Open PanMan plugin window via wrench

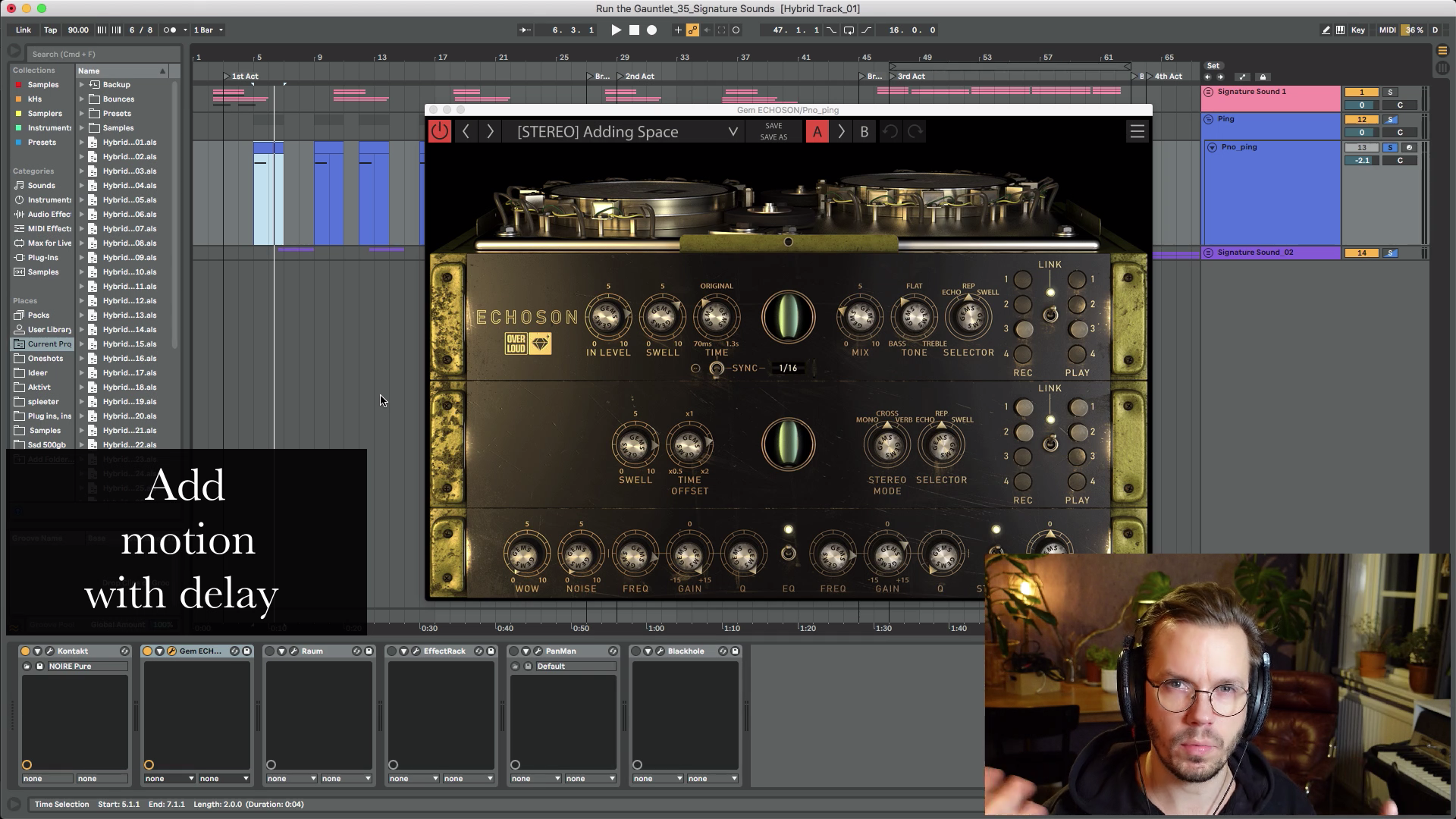pos(538,651)
